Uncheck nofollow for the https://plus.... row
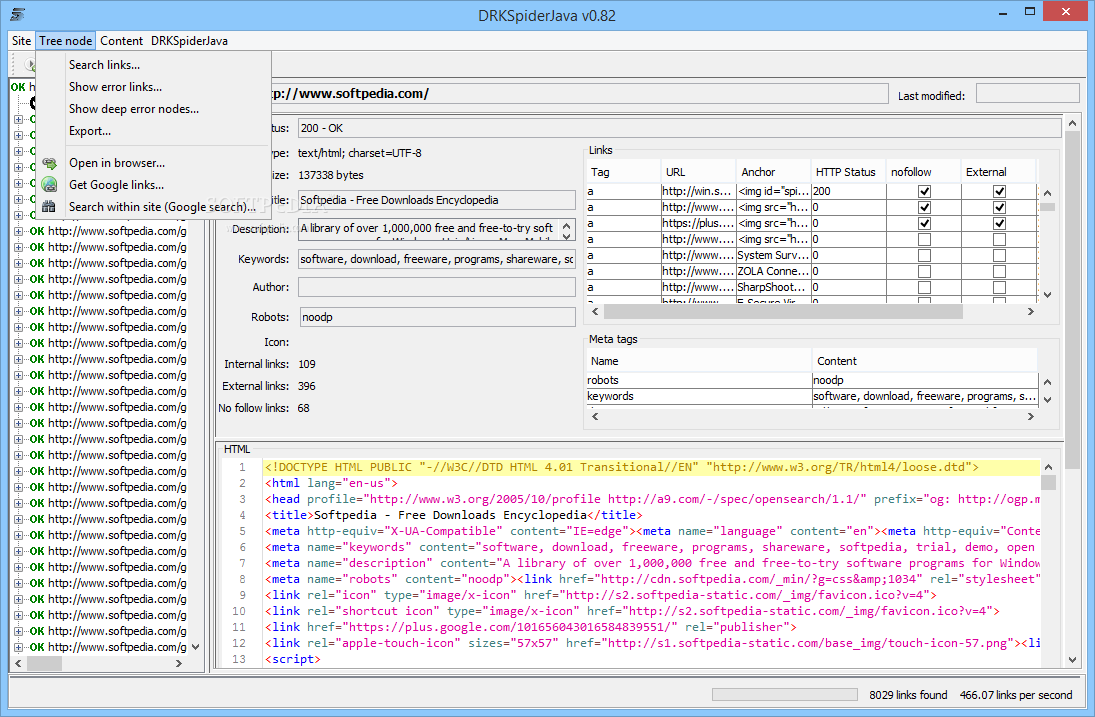1095x717 pixels. tap(924, 223)
